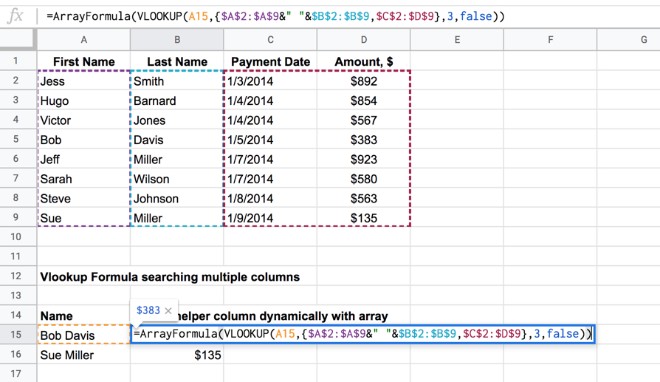
Task: Select the cell containing Jones
Action: point(177,120)
